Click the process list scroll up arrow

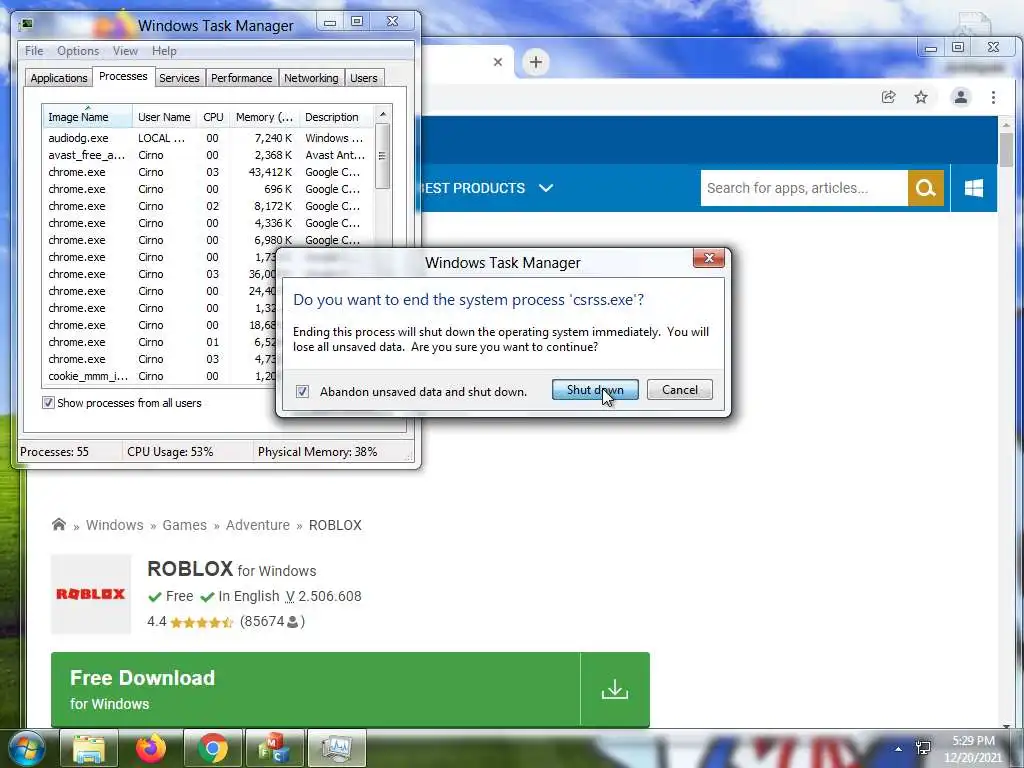(x=383, y=114)
